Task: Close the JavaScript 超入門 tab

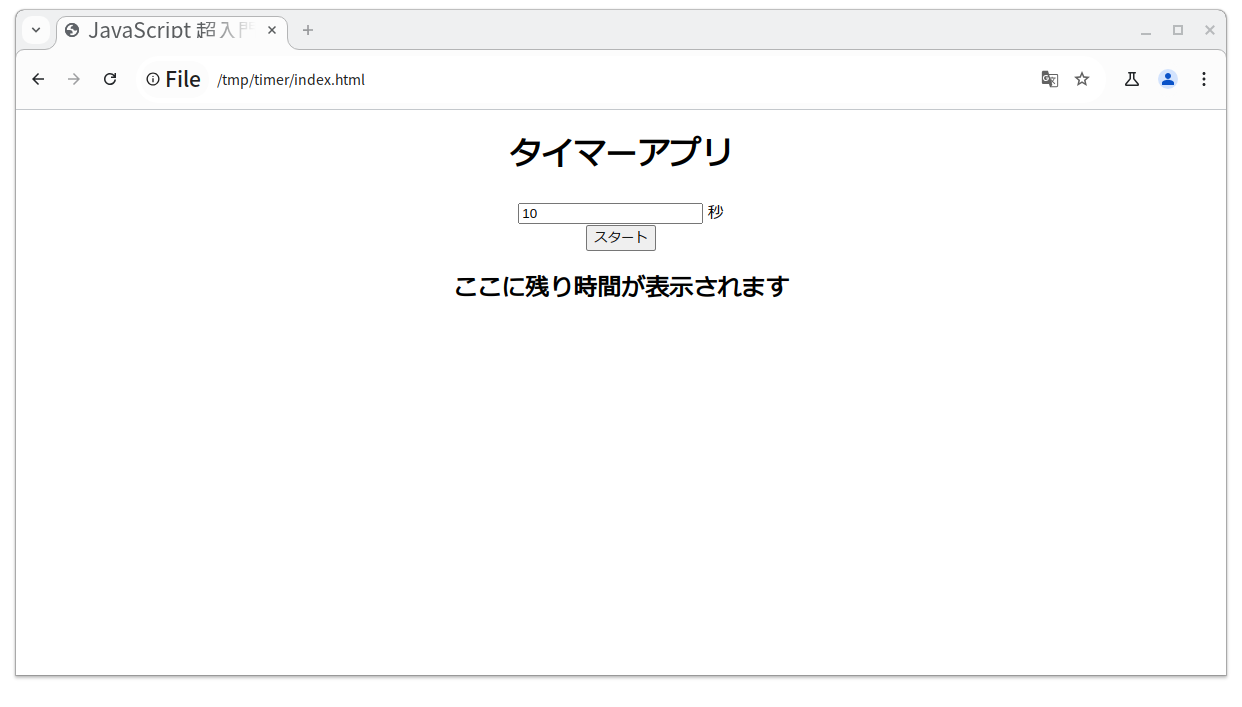Action: pyautogui.click(x=272, y=30)
